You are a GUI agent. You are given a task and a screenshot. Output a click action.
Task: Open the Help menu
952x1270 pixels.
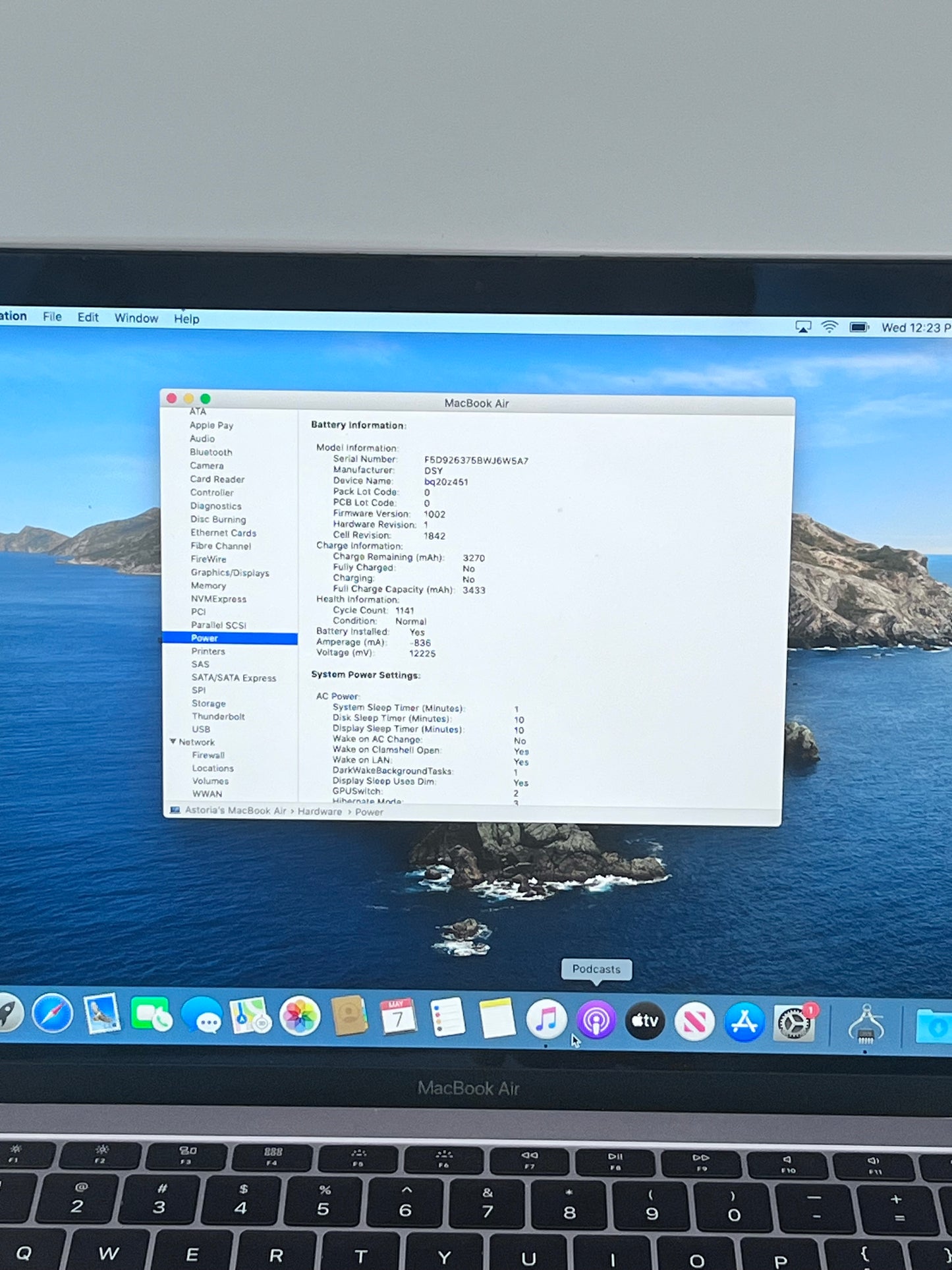tap(186, 319)
